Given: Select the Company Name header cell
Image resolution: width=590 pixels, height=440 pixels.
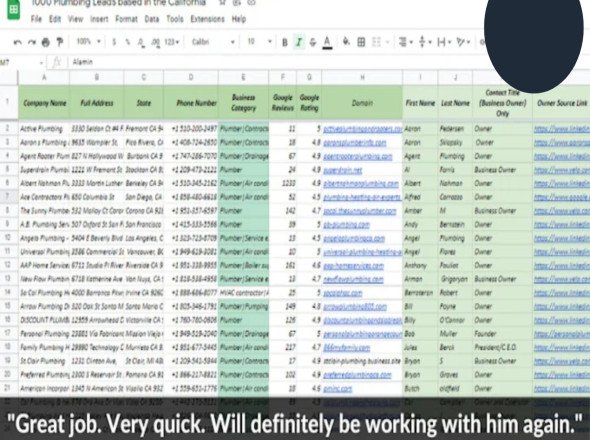Looking at the screenshot, I should tap(44, 103).
